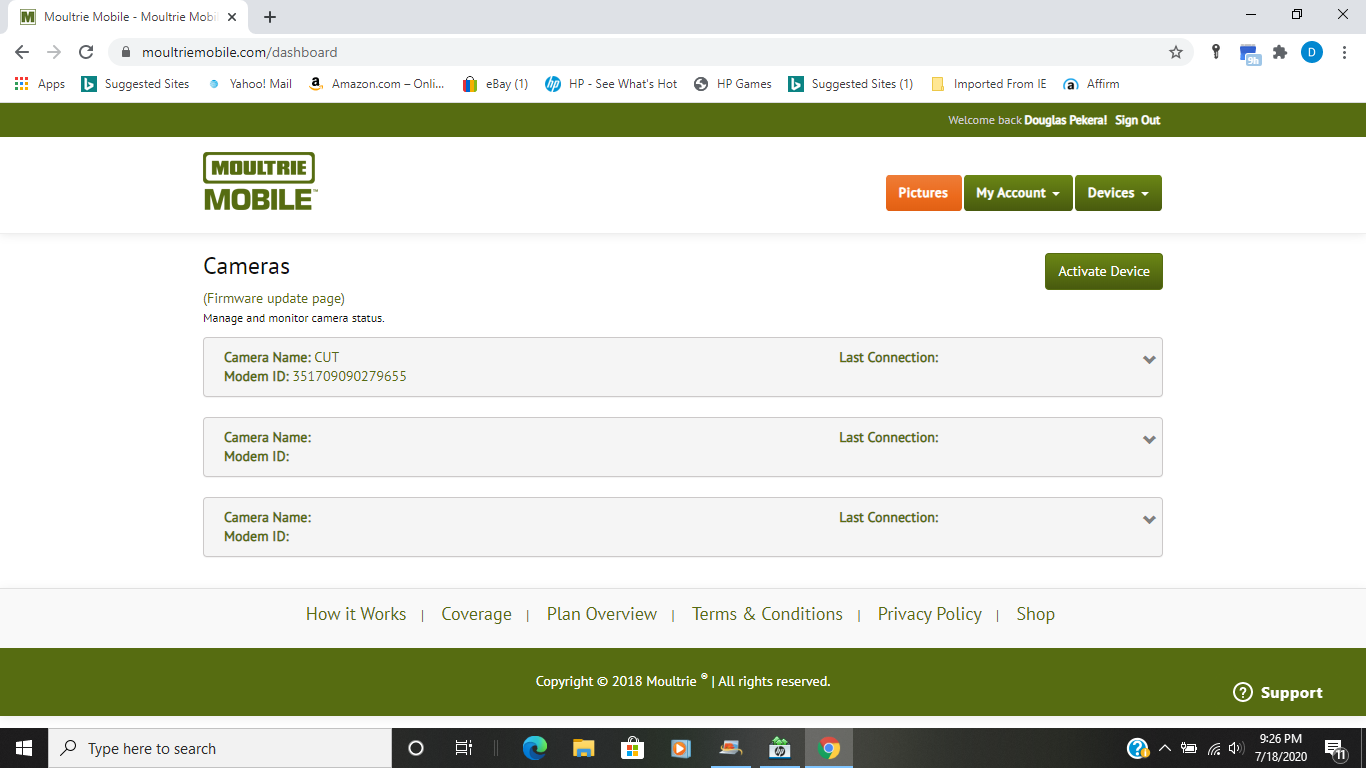Open the volume control in the tray
This screenshot has height=768, width=1366.
tap(1236, 748)
